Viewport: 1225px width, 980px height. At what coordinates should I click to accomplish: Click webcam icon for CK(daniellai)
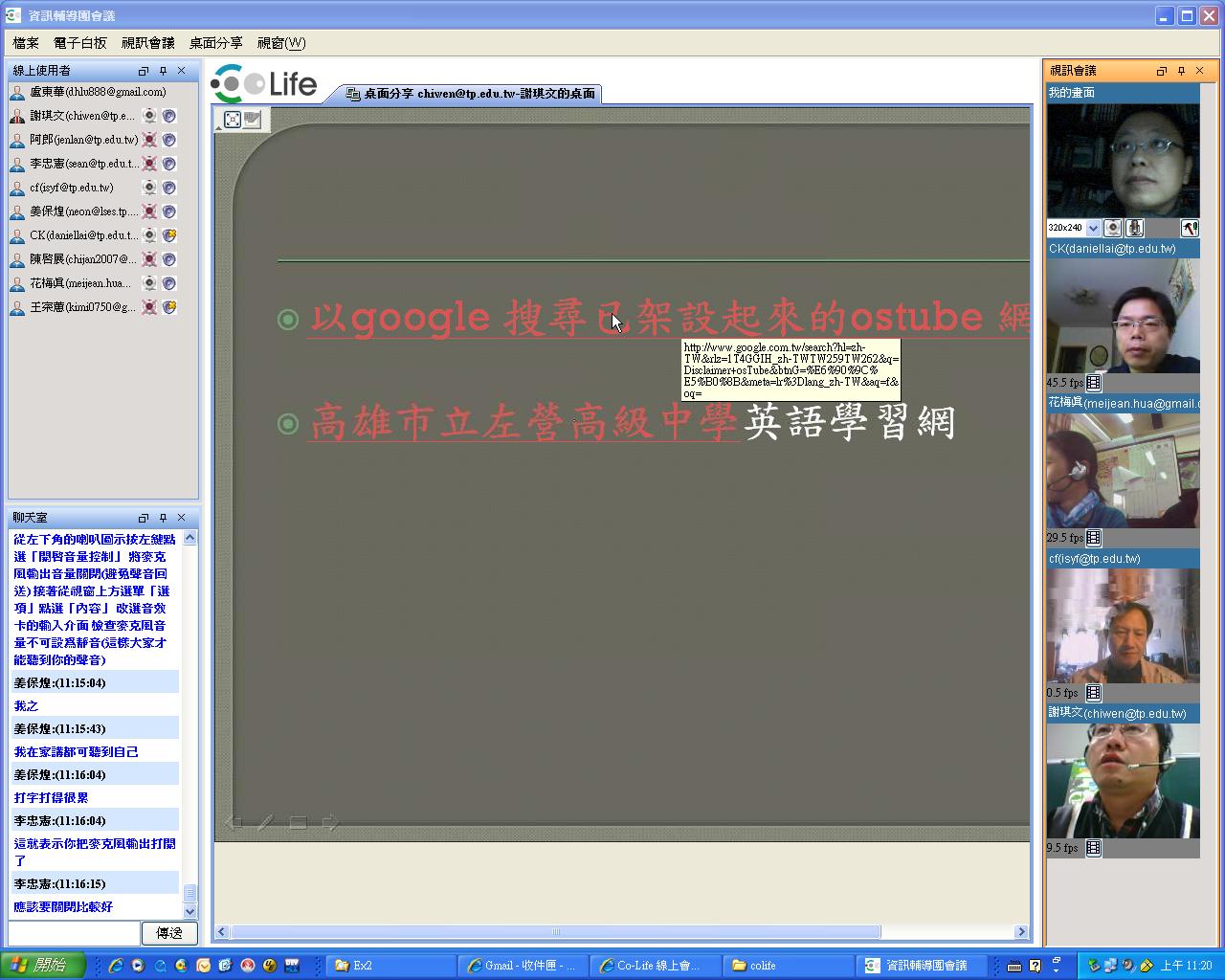coord(149,235)
